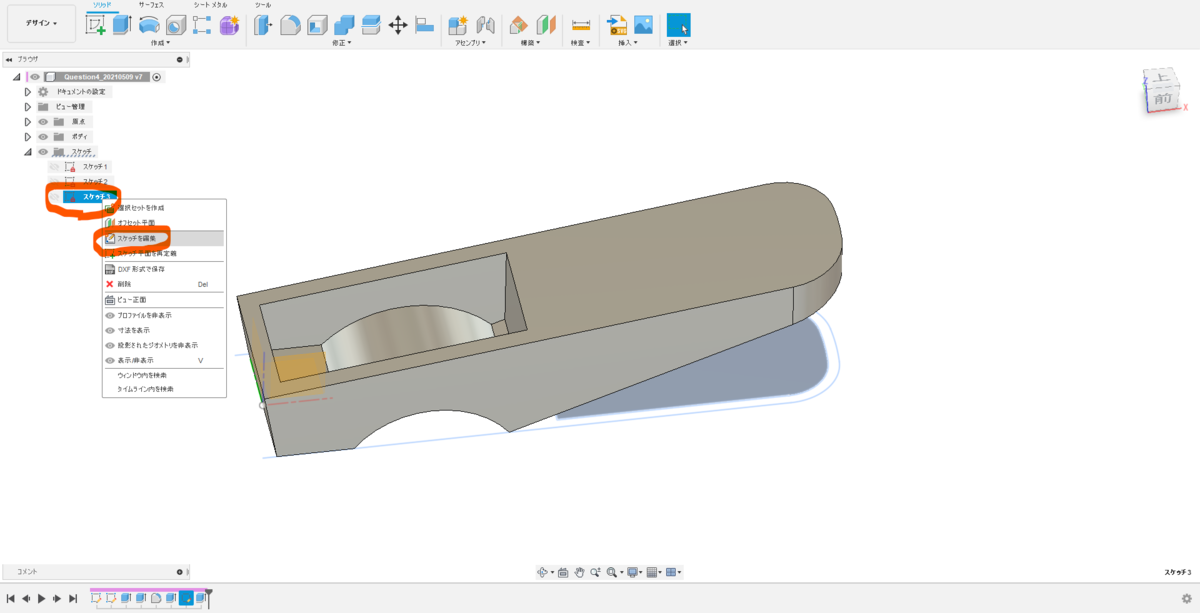Switch to the サーフェス tab
Viewport: 1200px width, 613px height.
[152, 5]
